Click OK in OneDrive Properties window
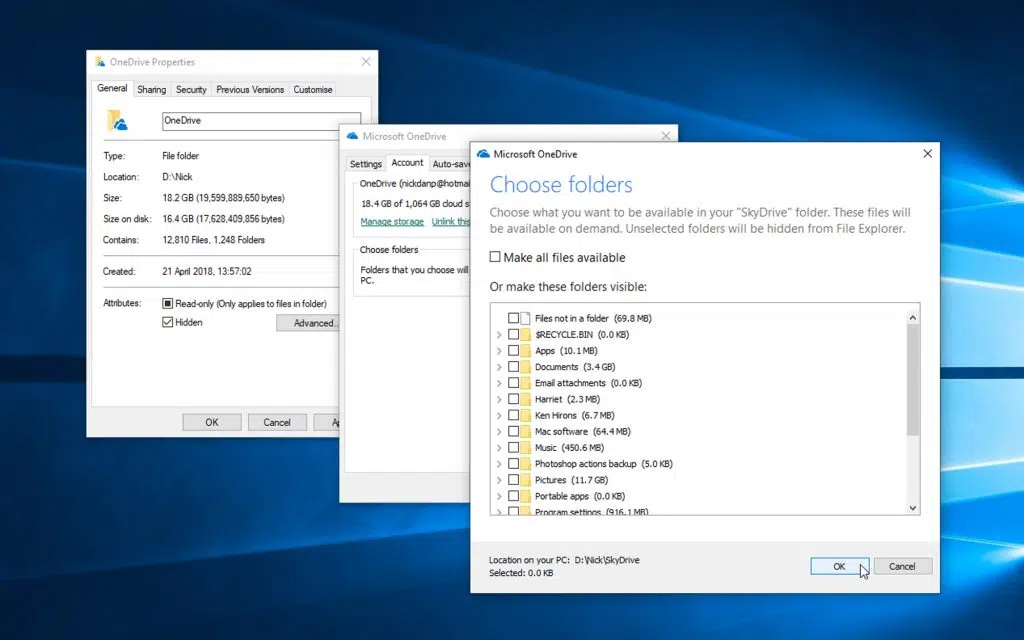Viewport: 1024px width, 640px height. [x=212, y=423]
